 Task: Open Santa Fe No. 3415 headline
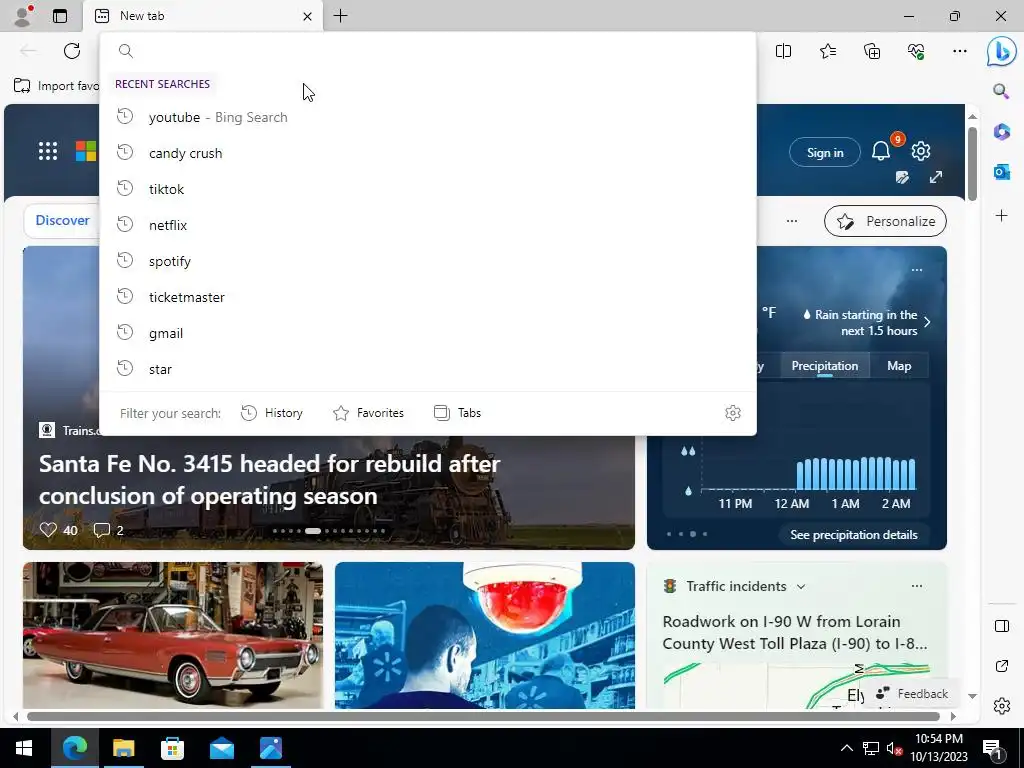click(x=269, y=479)
